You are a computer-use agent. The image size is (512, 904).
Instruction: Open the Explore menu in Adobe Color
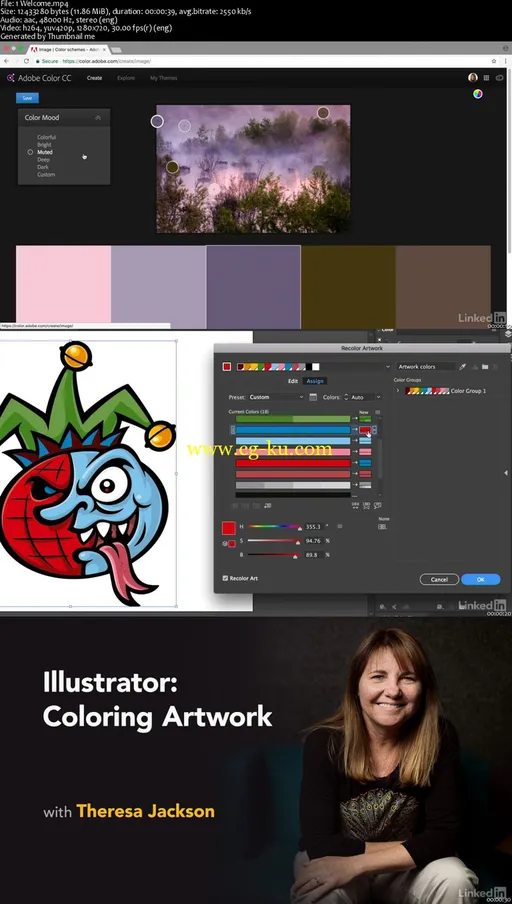[x=126, y=78]
